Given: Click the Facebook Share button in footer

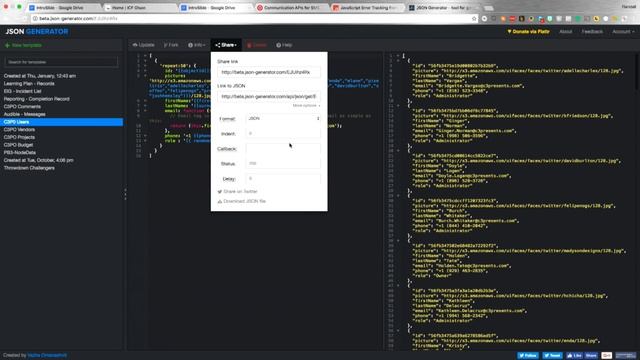Looking at the screenshot, I should point(591,356).
